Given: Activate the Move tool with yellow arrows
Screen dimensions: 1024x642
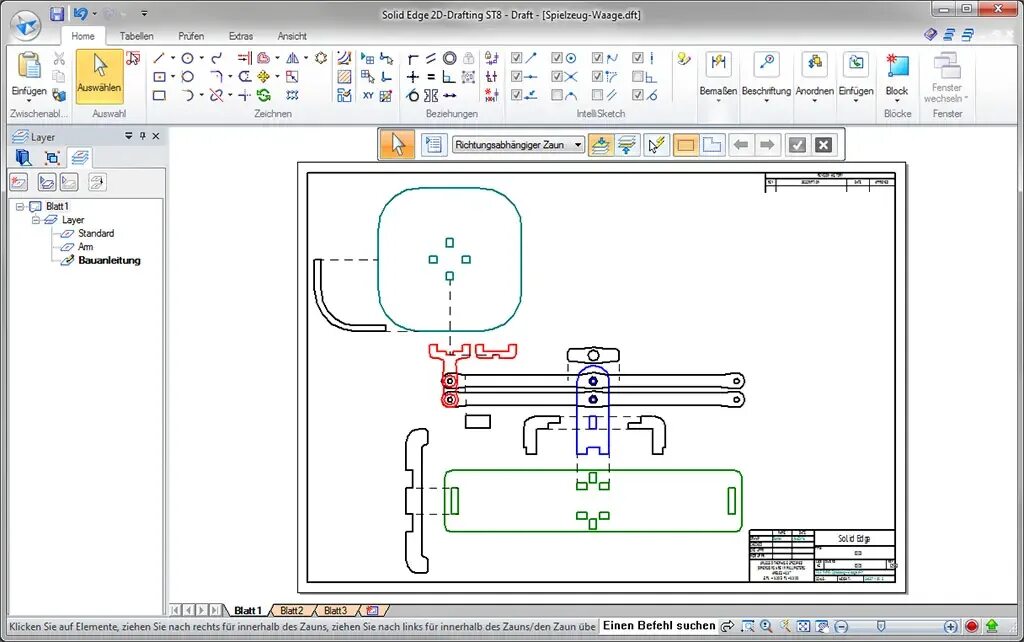Looking at the screenshot, I should tap(263, 77).
